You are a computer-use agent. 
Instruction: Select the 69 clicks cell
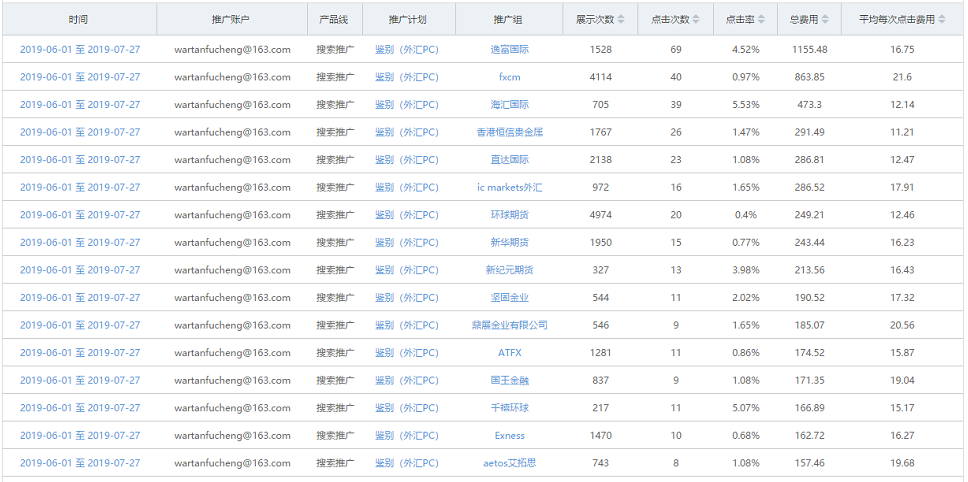(675, 49)
